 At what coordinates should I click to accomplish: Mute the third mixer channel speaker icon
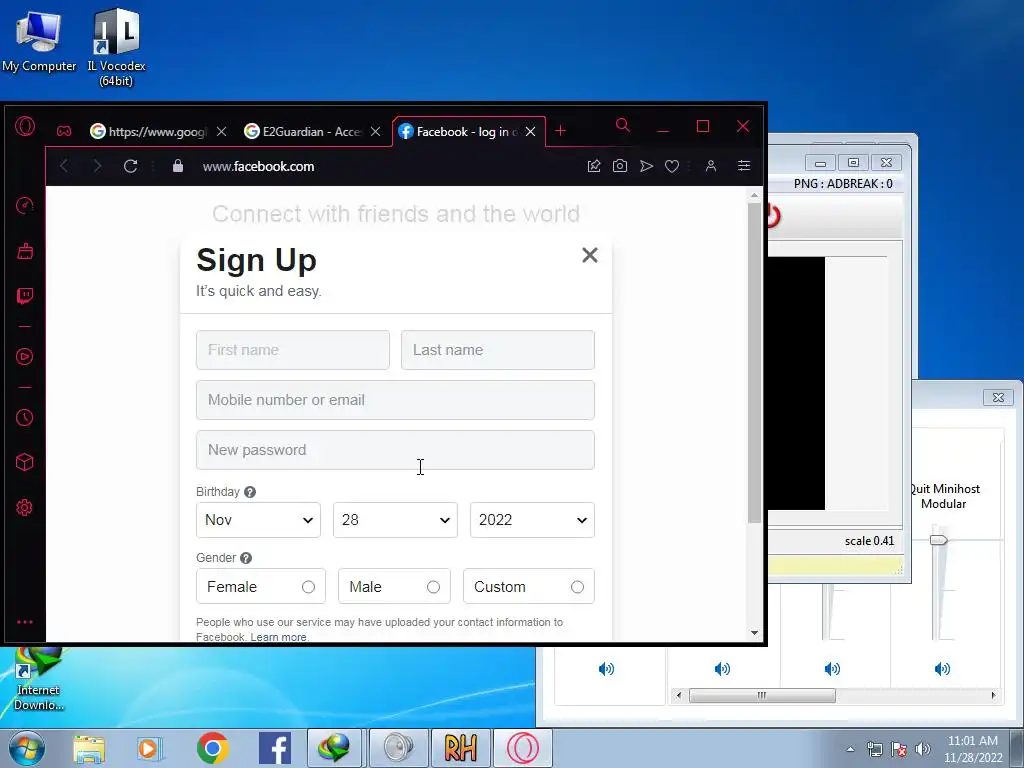click(832, 669)
